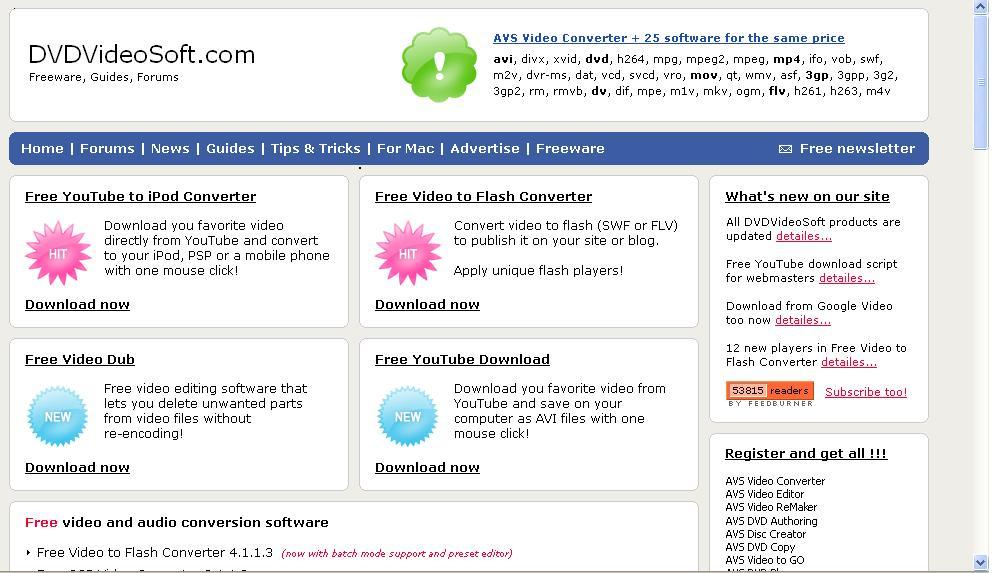
Task: Click the NEW badge beside Free YouTube Download
Action: pos(407,417)
